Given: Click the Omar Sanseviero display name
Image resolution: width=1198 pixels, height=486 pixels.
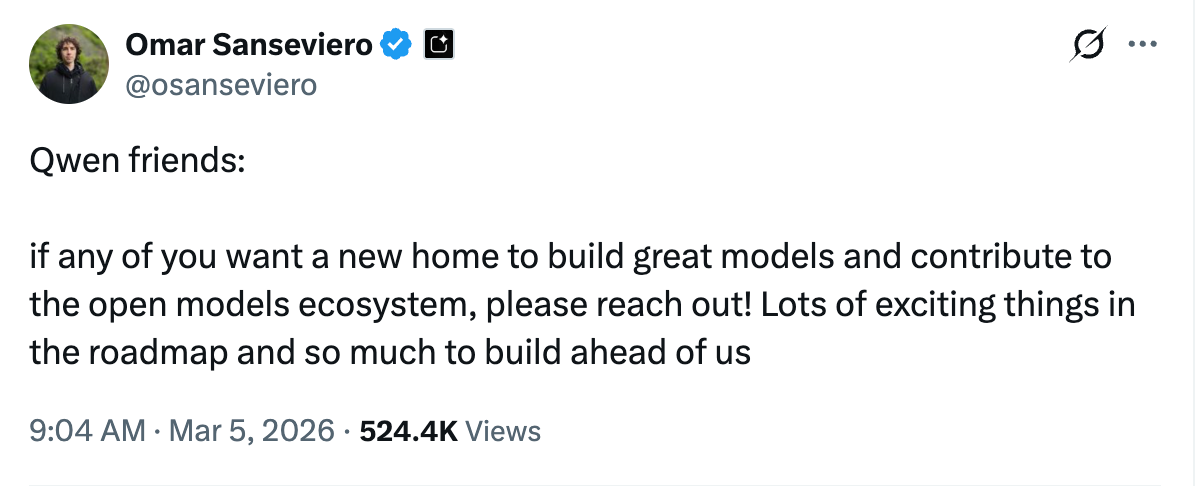Looking at the screenshot, I should (x=249, y=44).
